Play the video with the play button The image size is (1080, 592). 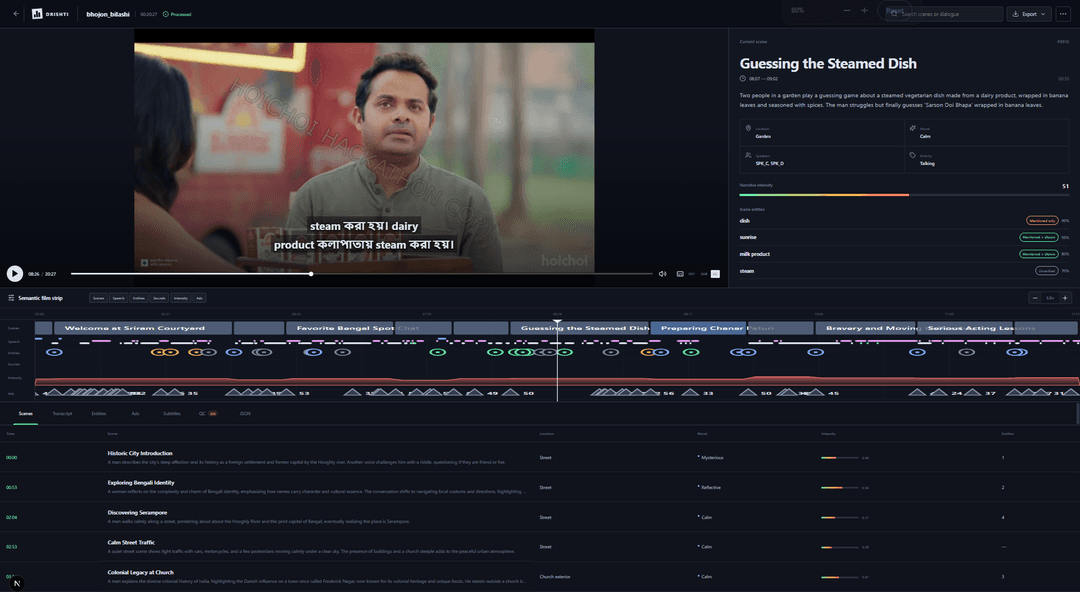point(14,274)
